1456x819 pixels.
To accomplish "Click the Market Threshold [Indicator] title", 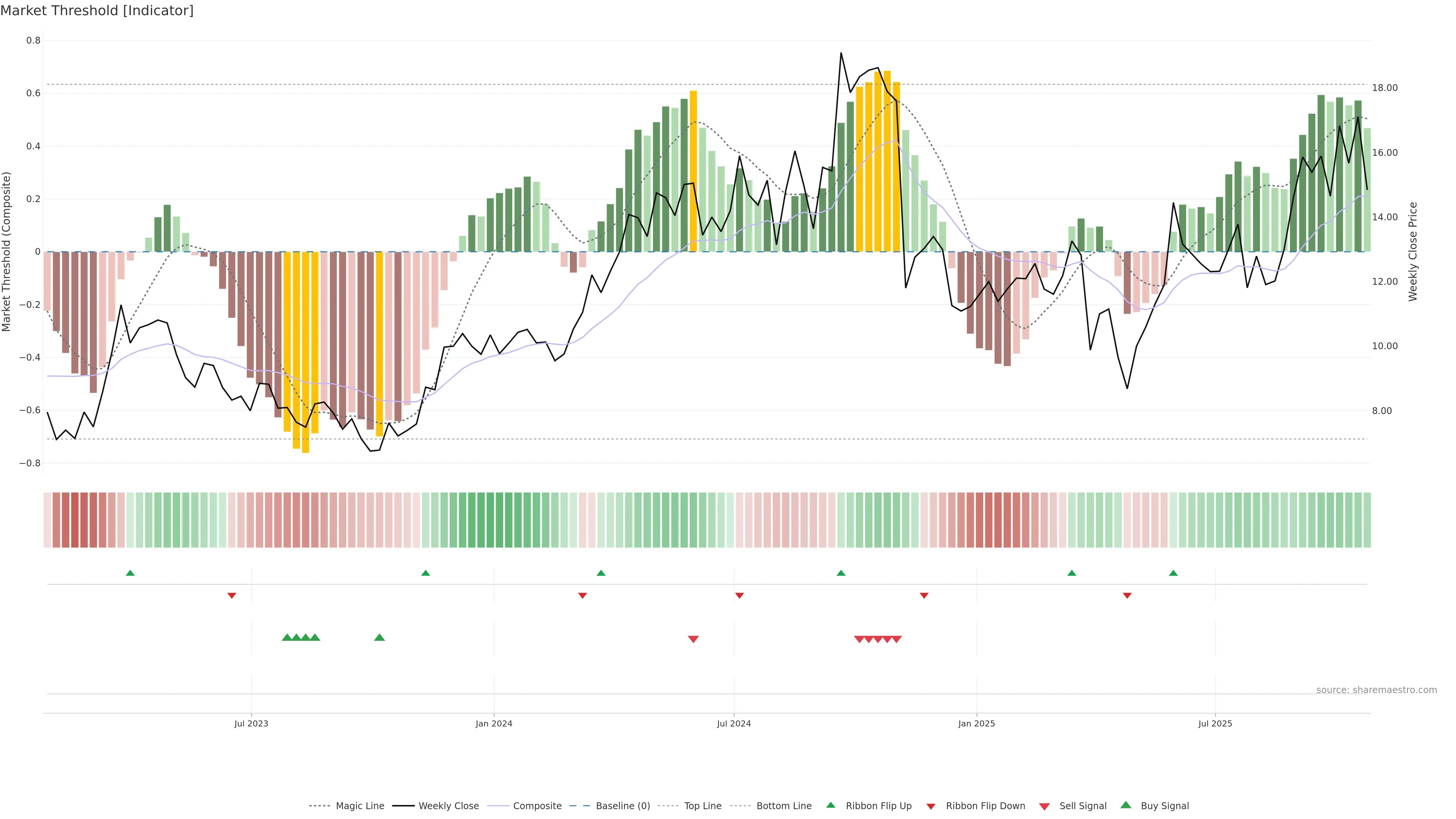I will [x=97, y=11].
